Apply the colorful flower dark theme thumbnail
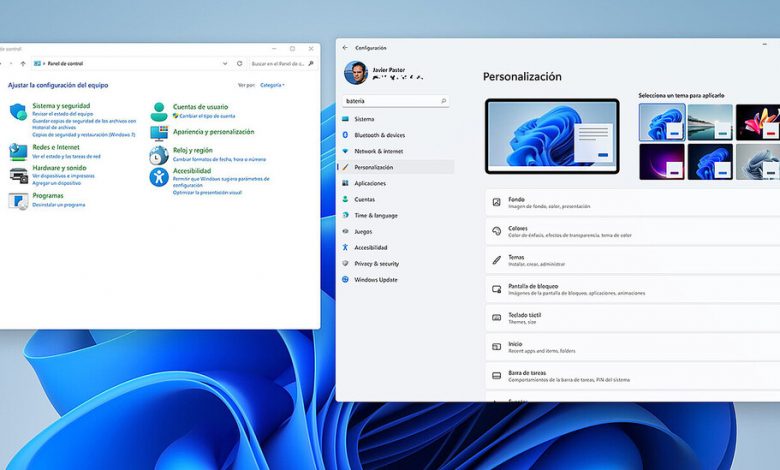This screenshot has height=470, width=780. (758, 122)
